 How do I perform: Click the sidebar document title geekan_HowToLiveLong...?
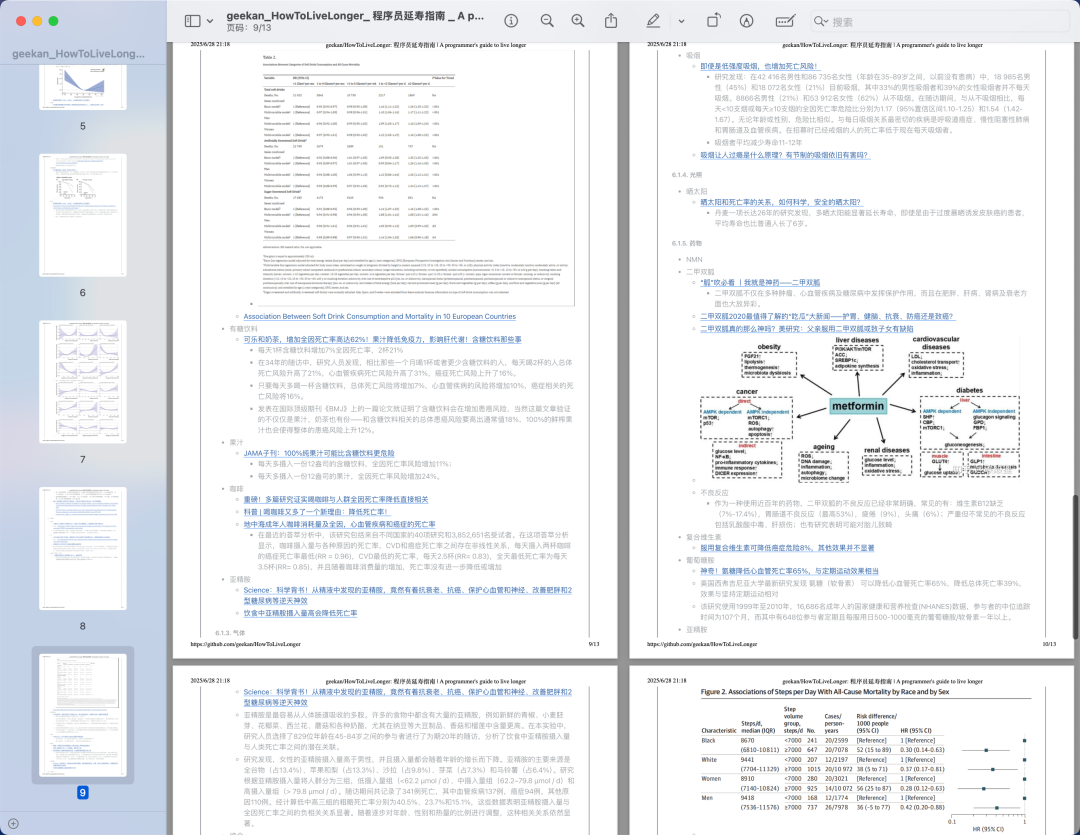coord(79,54)
